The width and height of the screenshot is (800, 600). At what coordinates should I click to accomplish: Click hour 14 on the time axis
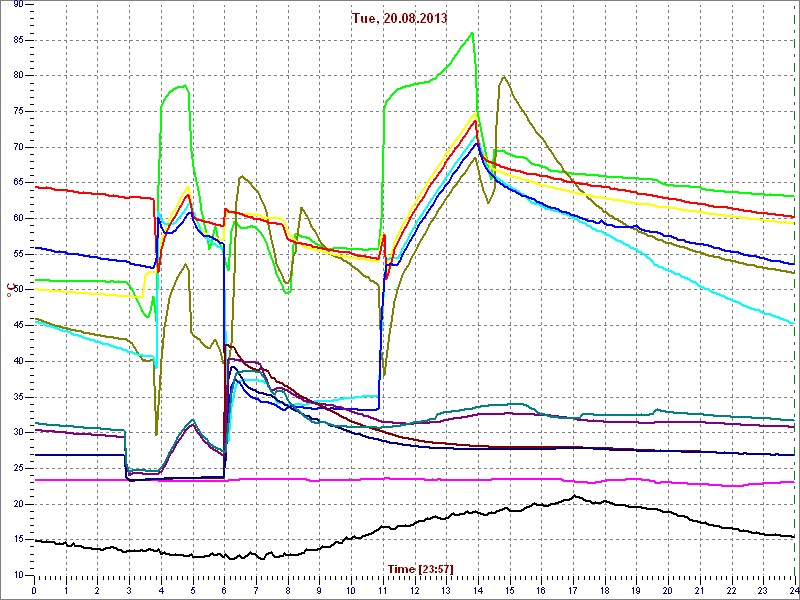(x=478, y=590)
